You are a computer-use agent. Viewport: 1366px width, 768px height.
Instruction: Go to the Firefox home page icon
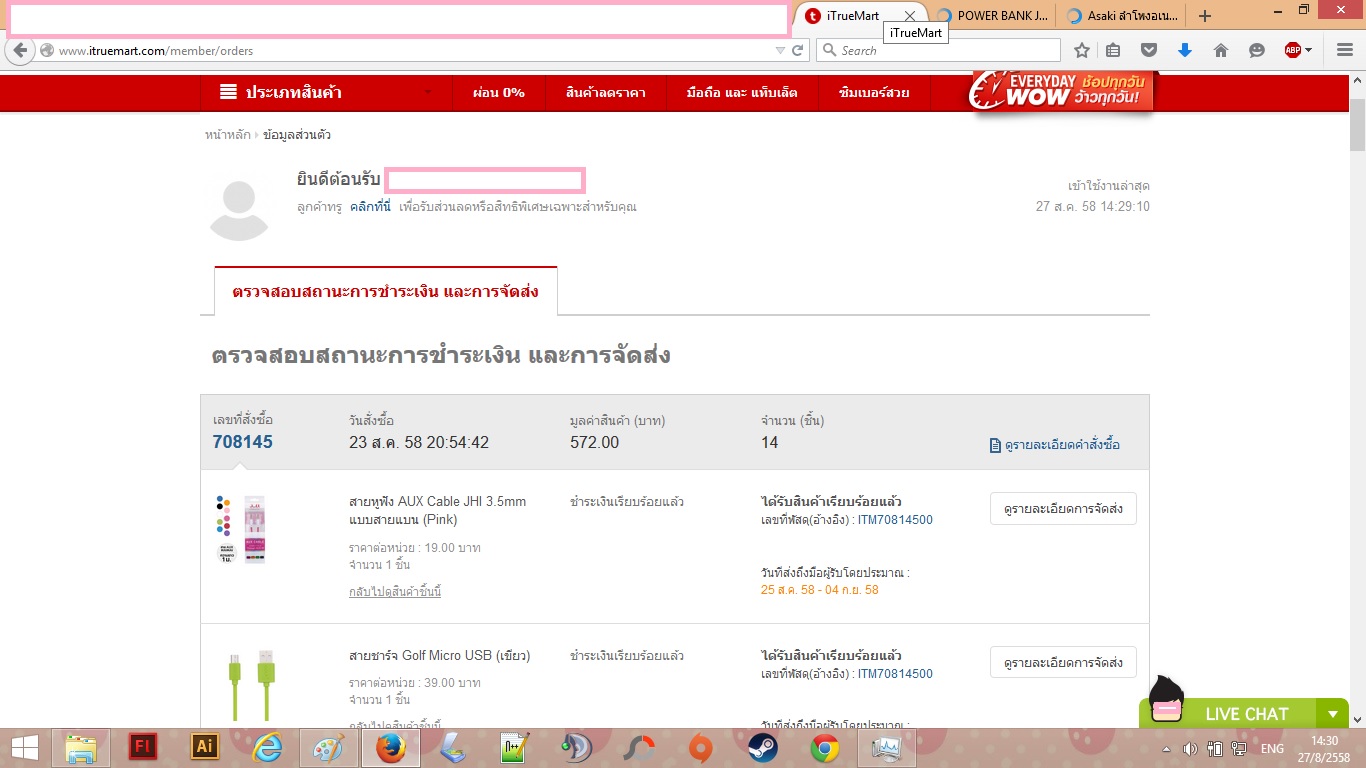[1220, 50]
